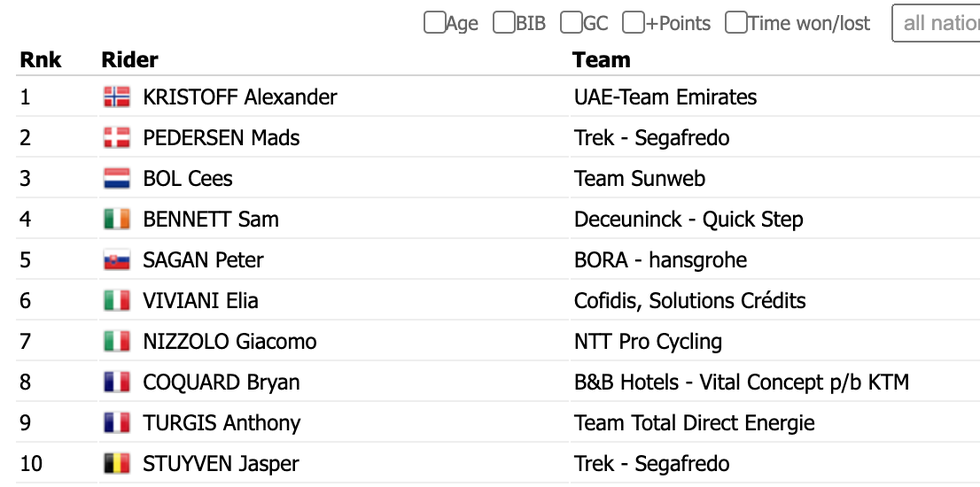Image resolution: width=980 pixels, height=487 pixels.
Task: Check the GC option box
Action: pos(571,23)
